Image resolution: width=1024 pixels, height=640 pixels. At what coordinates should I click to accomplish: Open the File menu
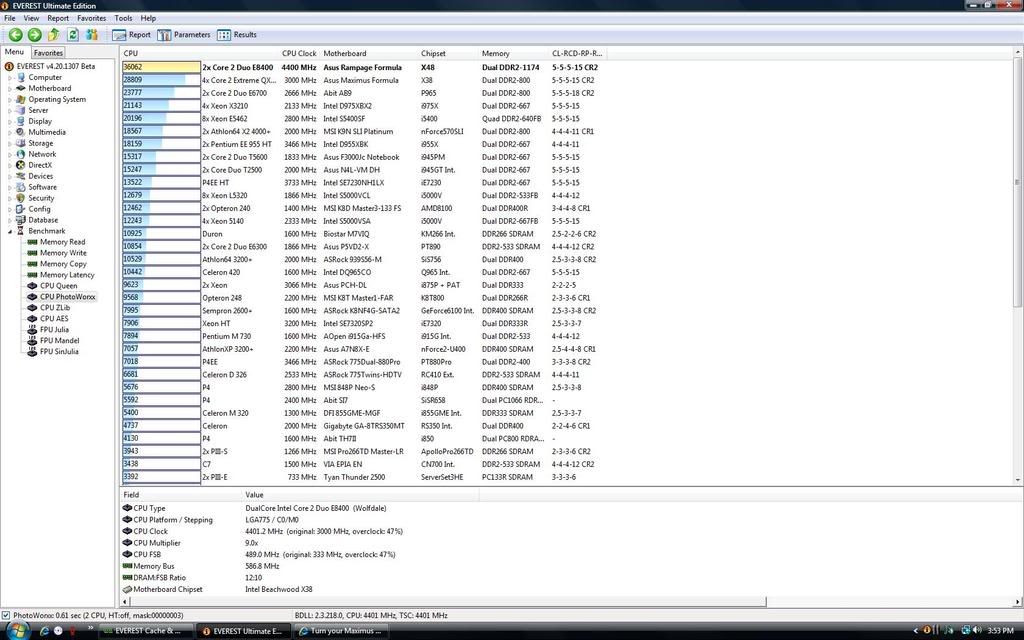click(10, 18)
